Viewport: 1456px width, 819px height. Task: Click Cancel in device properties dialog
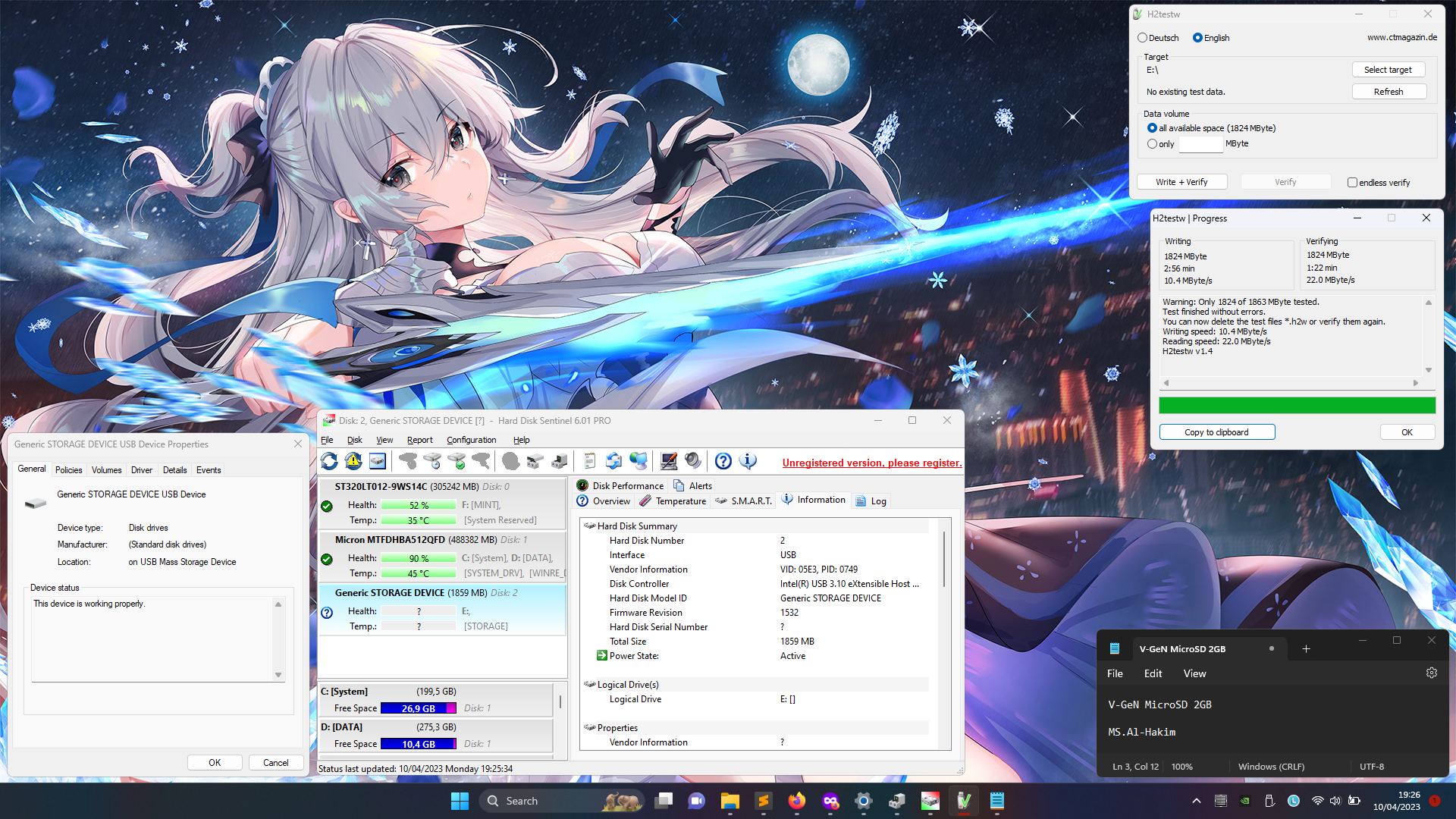[x=275, y=763]
